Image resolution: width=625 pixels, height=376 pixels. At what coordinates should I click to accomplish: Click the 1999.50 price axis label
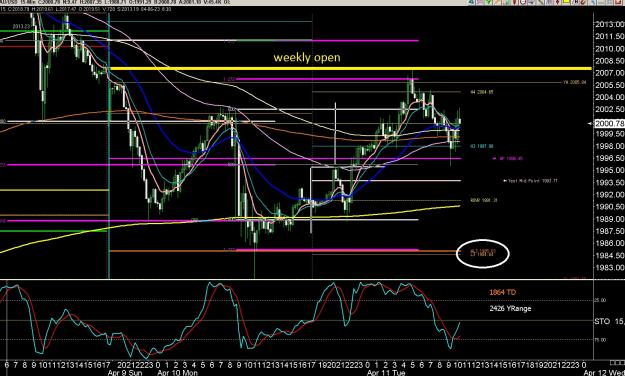[x=609, y=134]
